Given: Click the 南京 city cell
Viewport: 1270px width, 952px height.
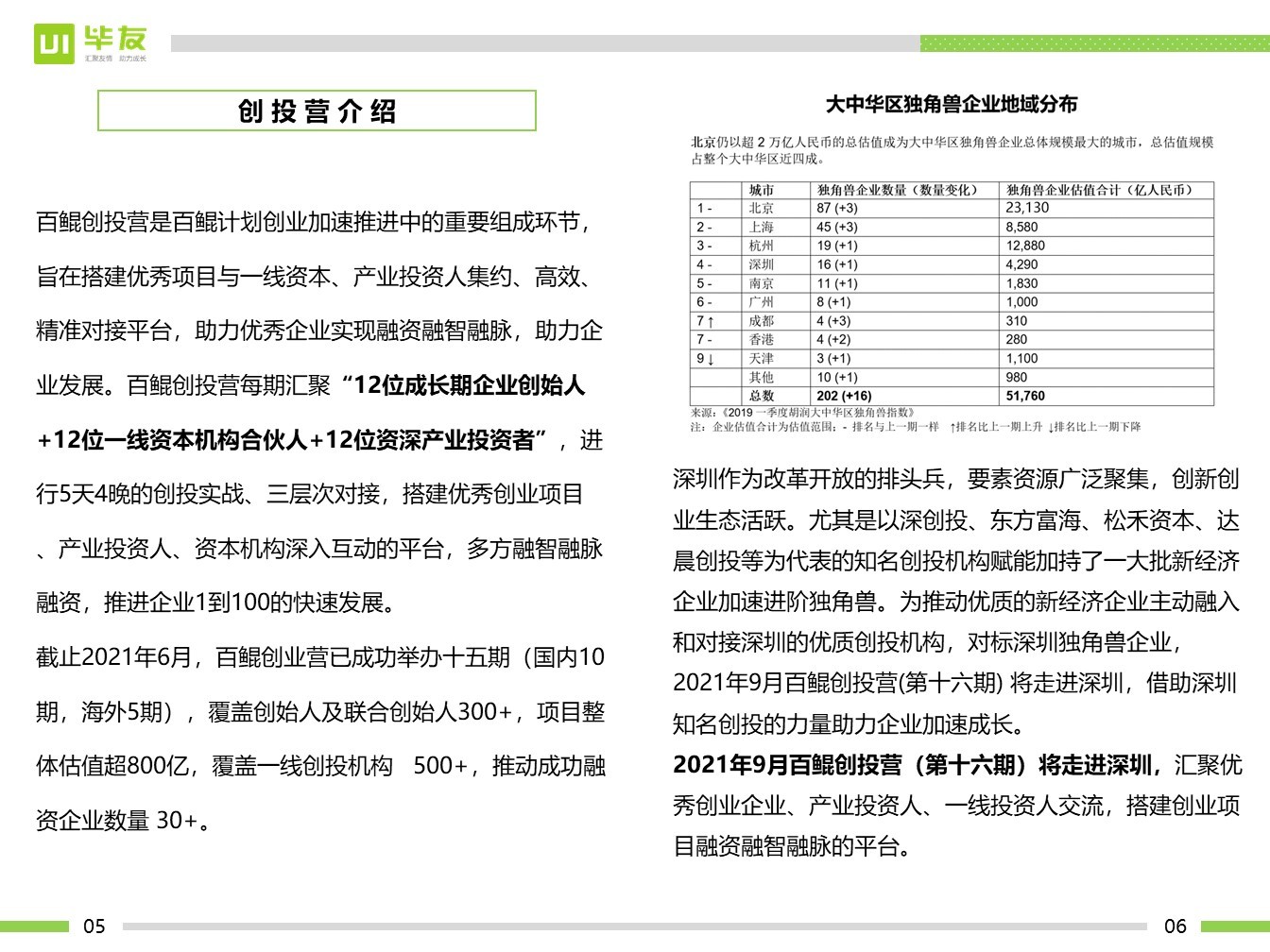Looking at the screenshot, I should pos(762,283).
